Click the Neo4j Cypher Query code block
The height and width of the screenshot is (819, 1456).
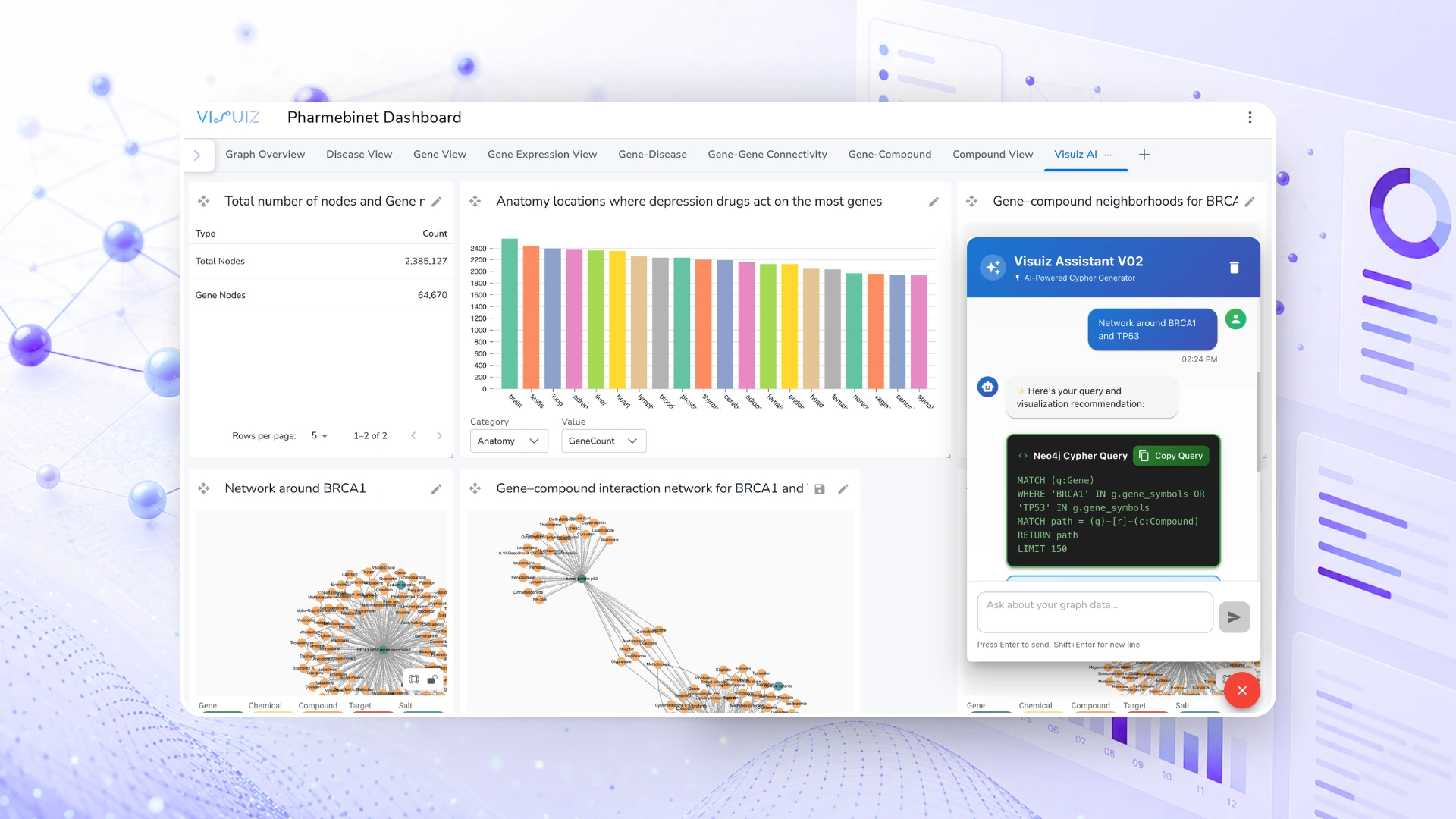coord(1113,500)
